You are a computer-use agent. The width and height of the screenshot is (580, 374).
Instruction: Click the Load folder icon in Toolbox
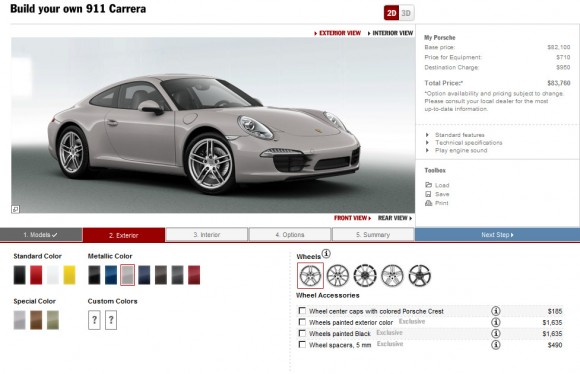click(429, 185)
